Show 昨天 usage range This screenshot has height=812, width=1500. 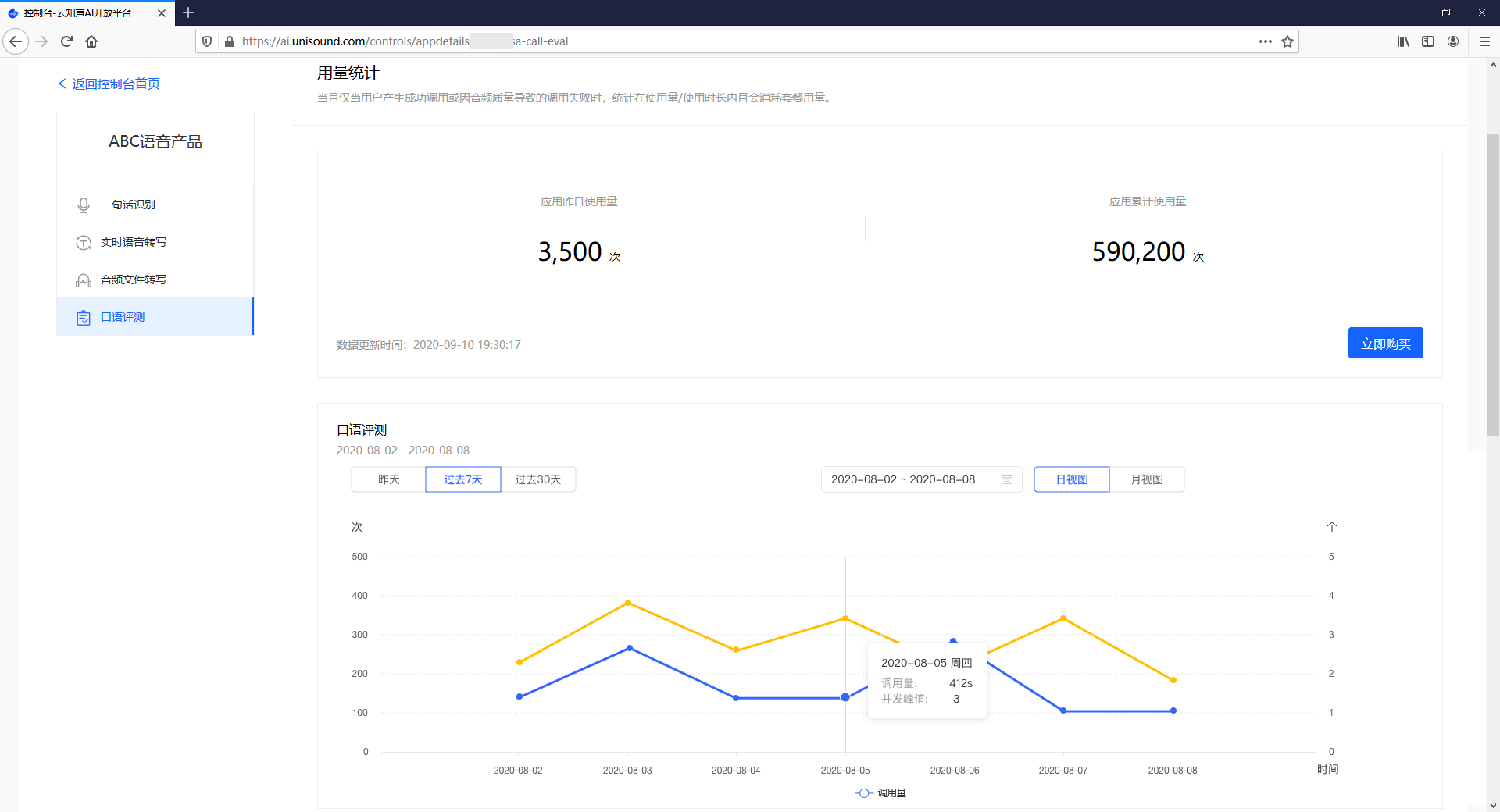tap(388, 479)
